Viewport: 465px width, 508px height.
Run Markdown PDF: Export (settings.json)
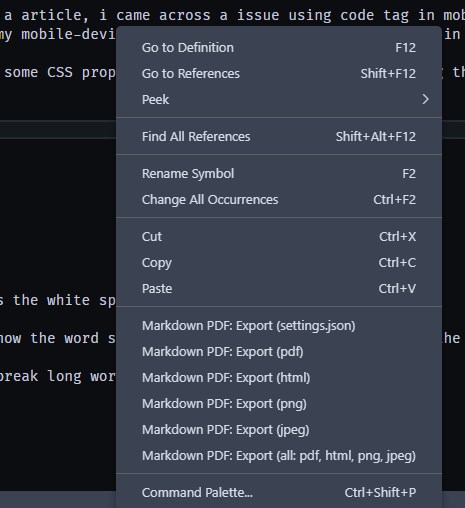279,326
